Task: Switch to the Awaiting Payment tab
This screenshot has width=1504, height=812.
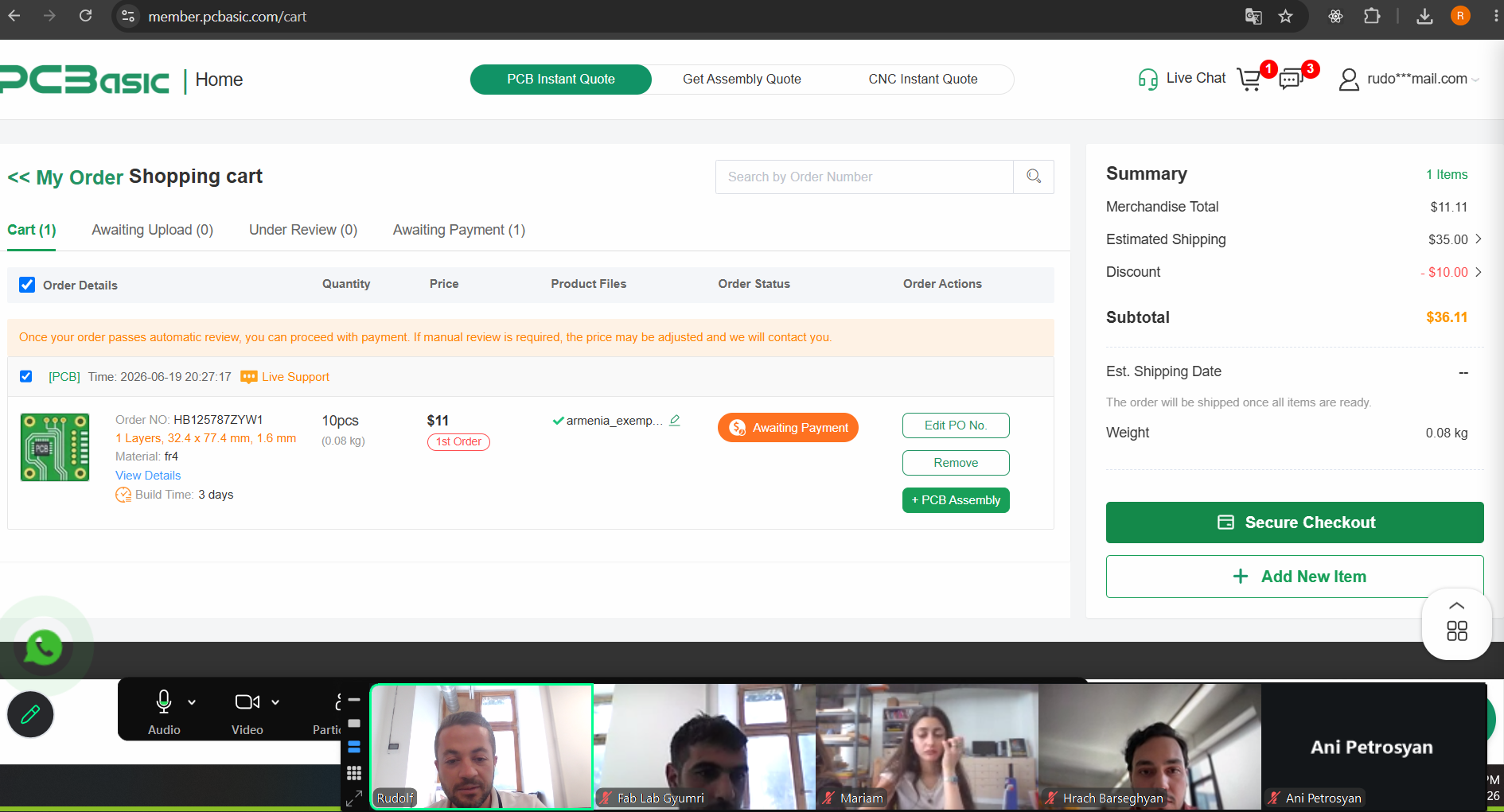Action: tap(459, 230)
